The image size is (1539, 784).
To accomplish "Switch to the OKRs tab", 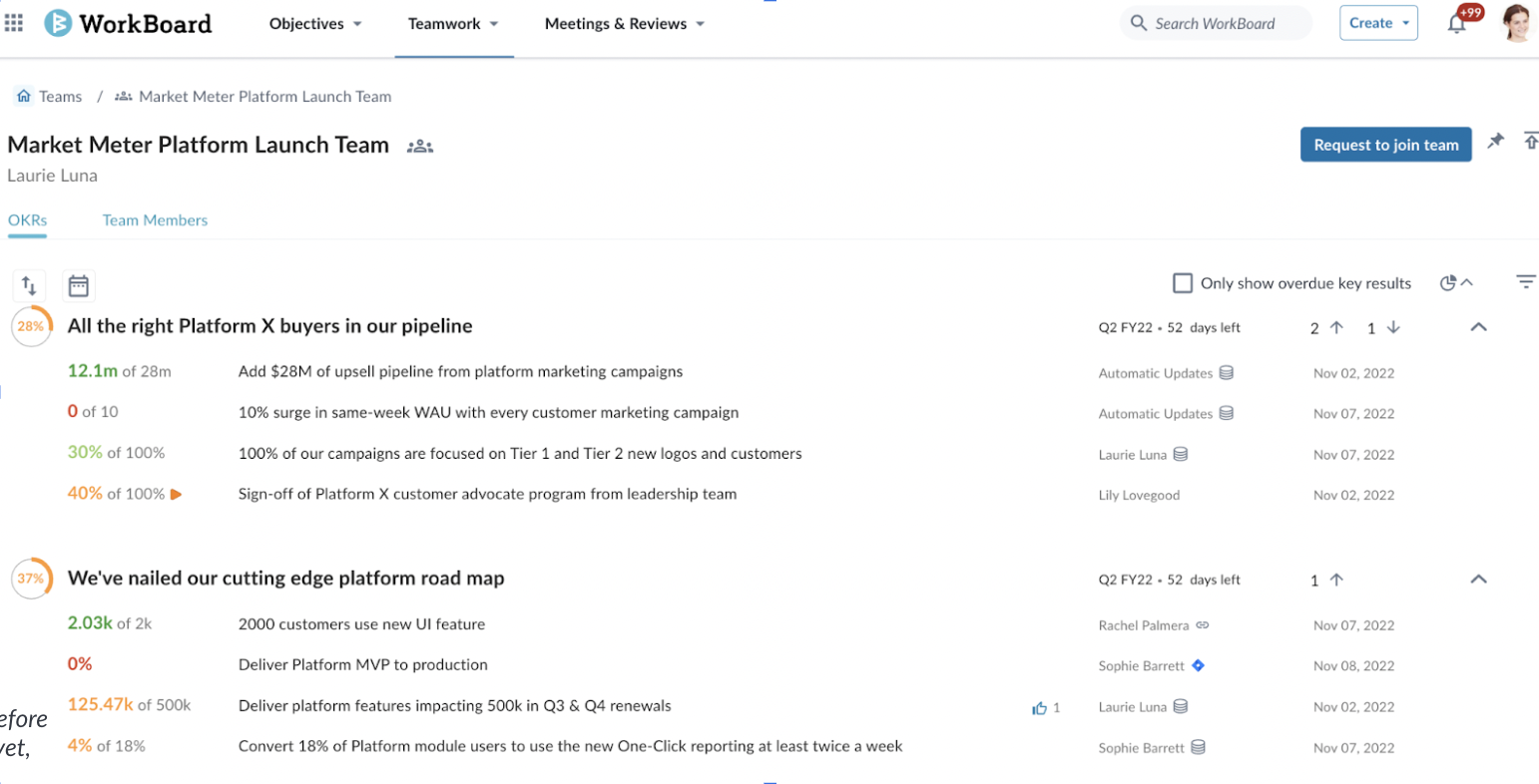I will 27,220.
